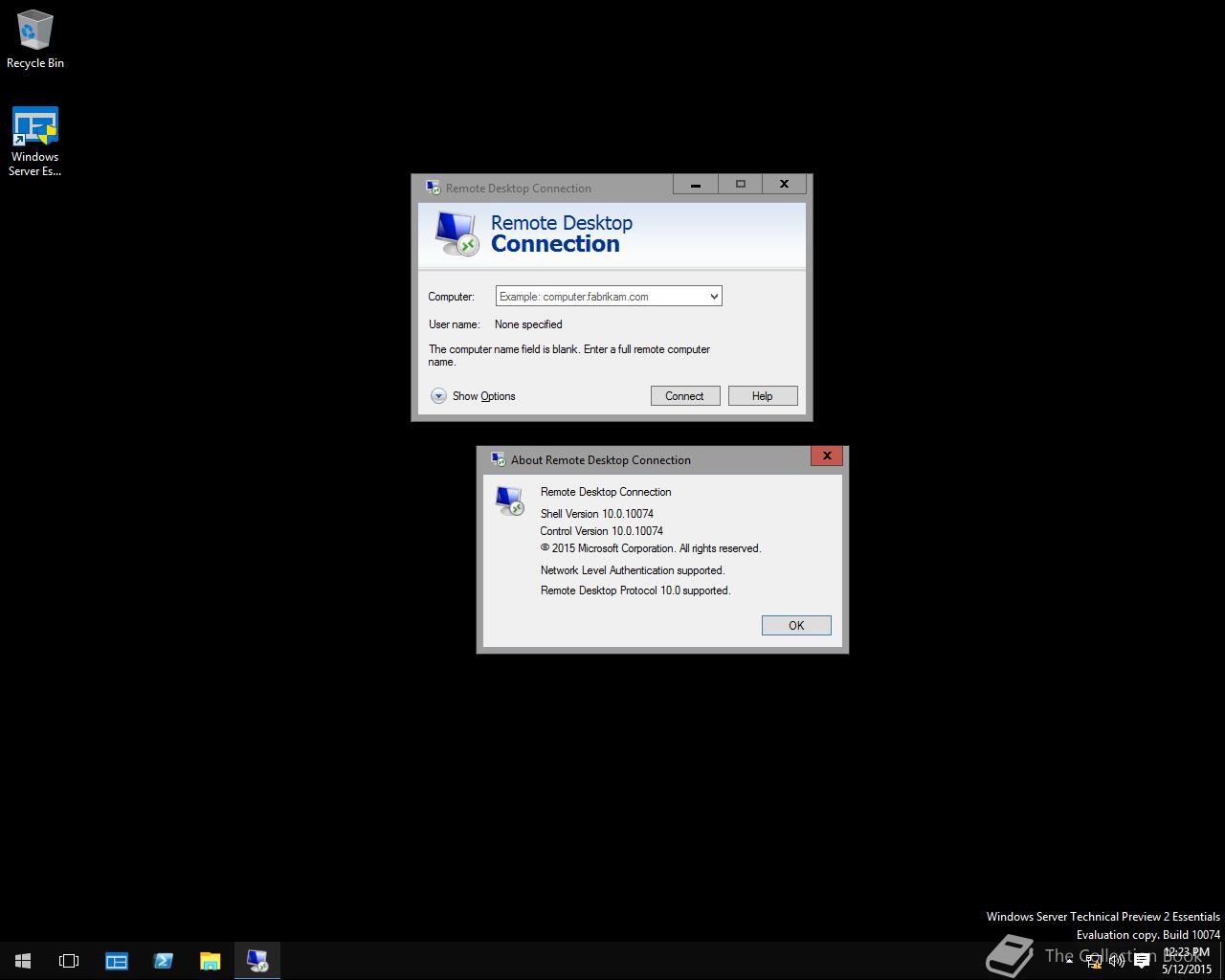
Task: Open the taskbar clock and date
Action: click(1187, 961)
